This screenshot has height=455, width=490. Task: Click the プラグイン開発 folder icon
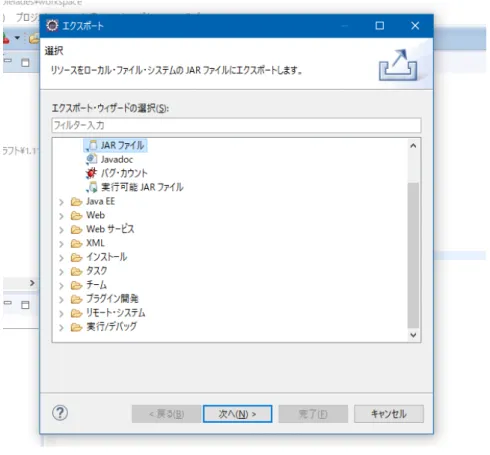click(x=76, y=299)
